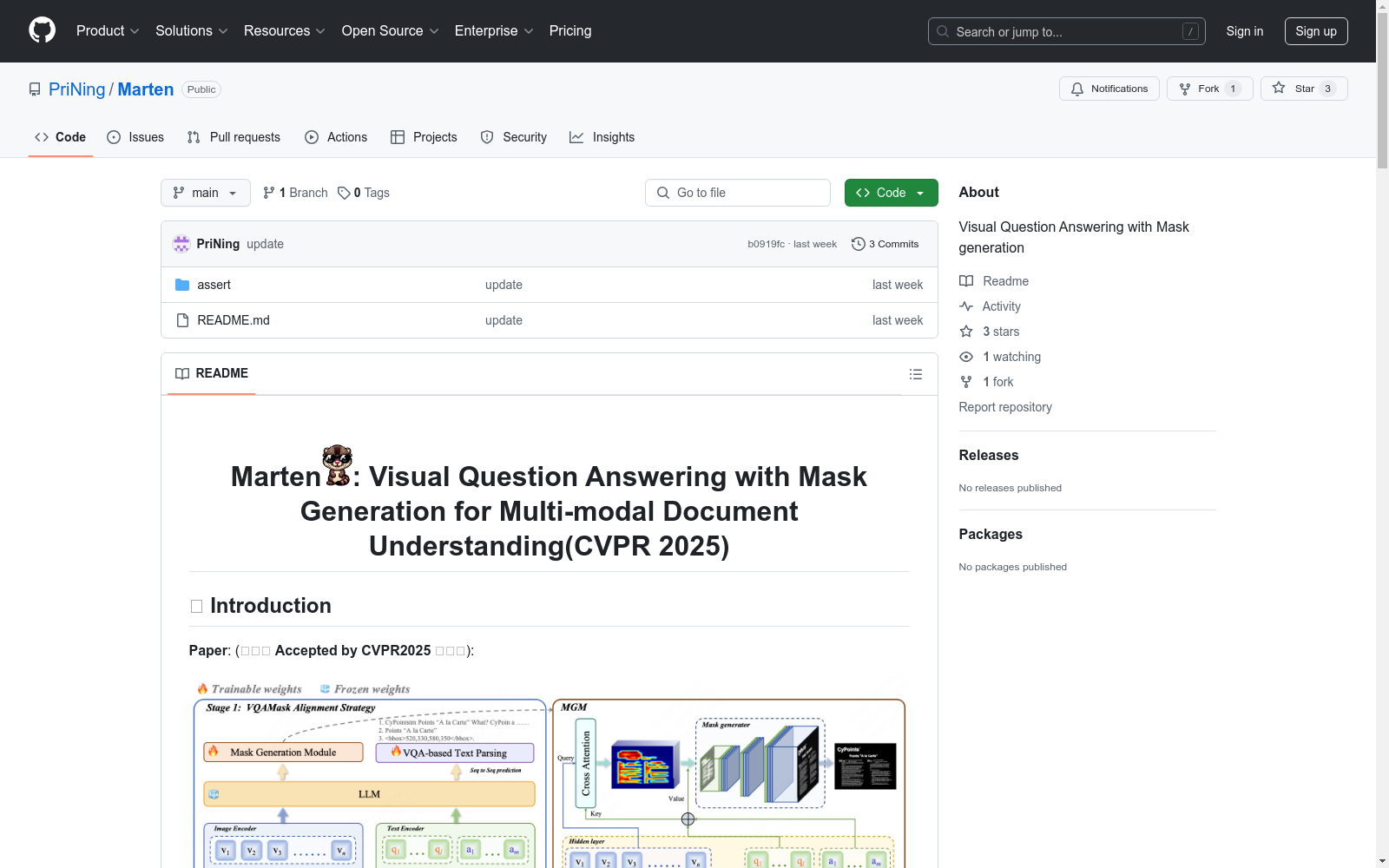Viewport: 1389px width, 868px height.
Task: Click the branch icon beside 1 Branch
Action: pyautogui.click(x=269, y=193)
